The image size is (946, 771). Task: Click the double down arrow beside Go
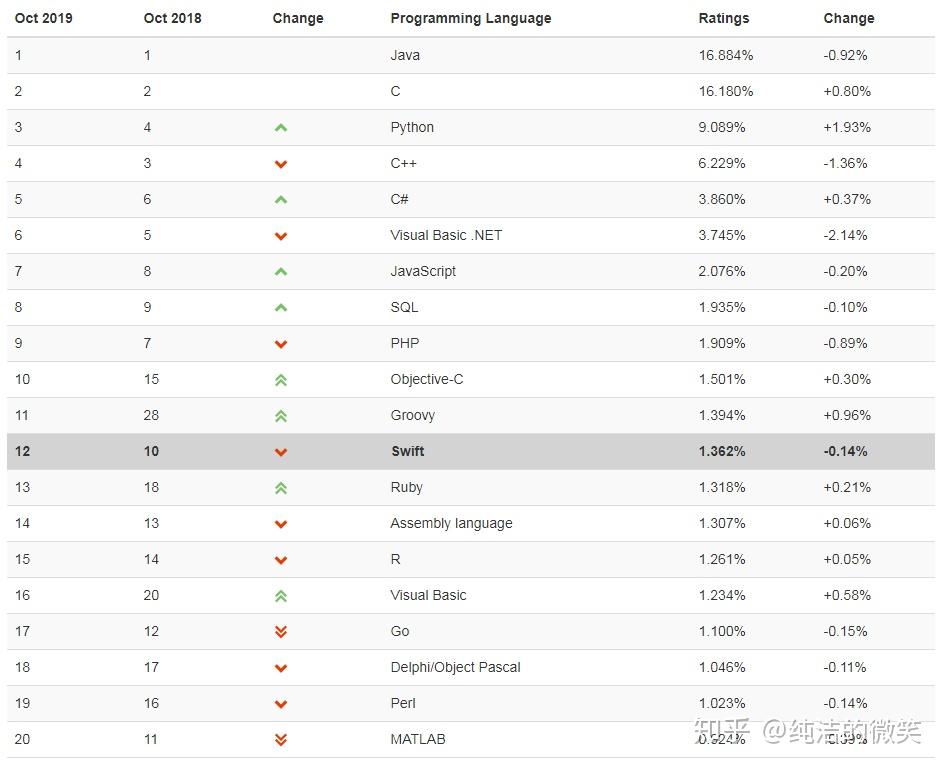[281, 632]
